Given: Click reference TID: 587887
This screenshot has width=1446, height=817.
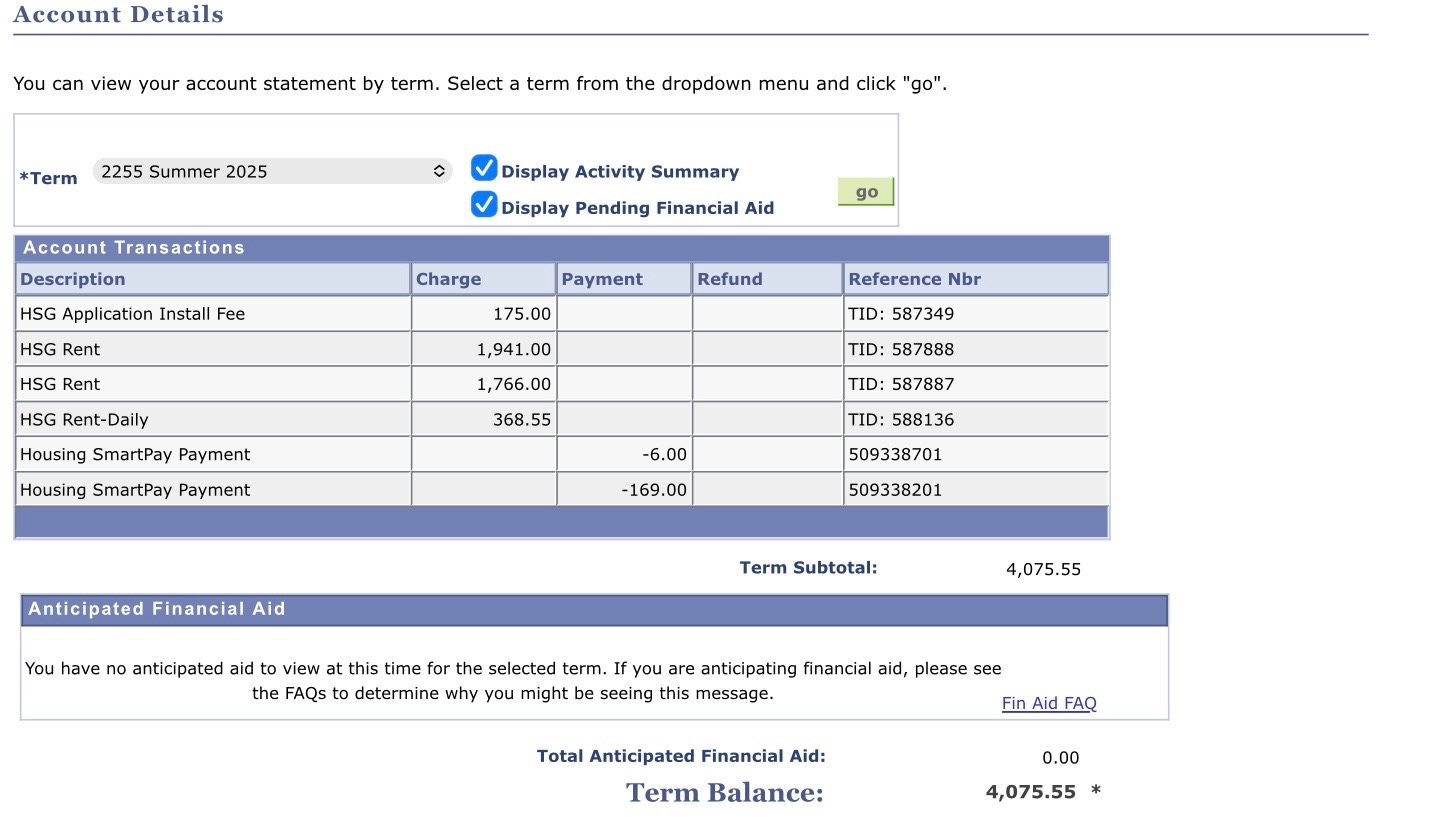Looking at the screenshot, I should point(901,384).
